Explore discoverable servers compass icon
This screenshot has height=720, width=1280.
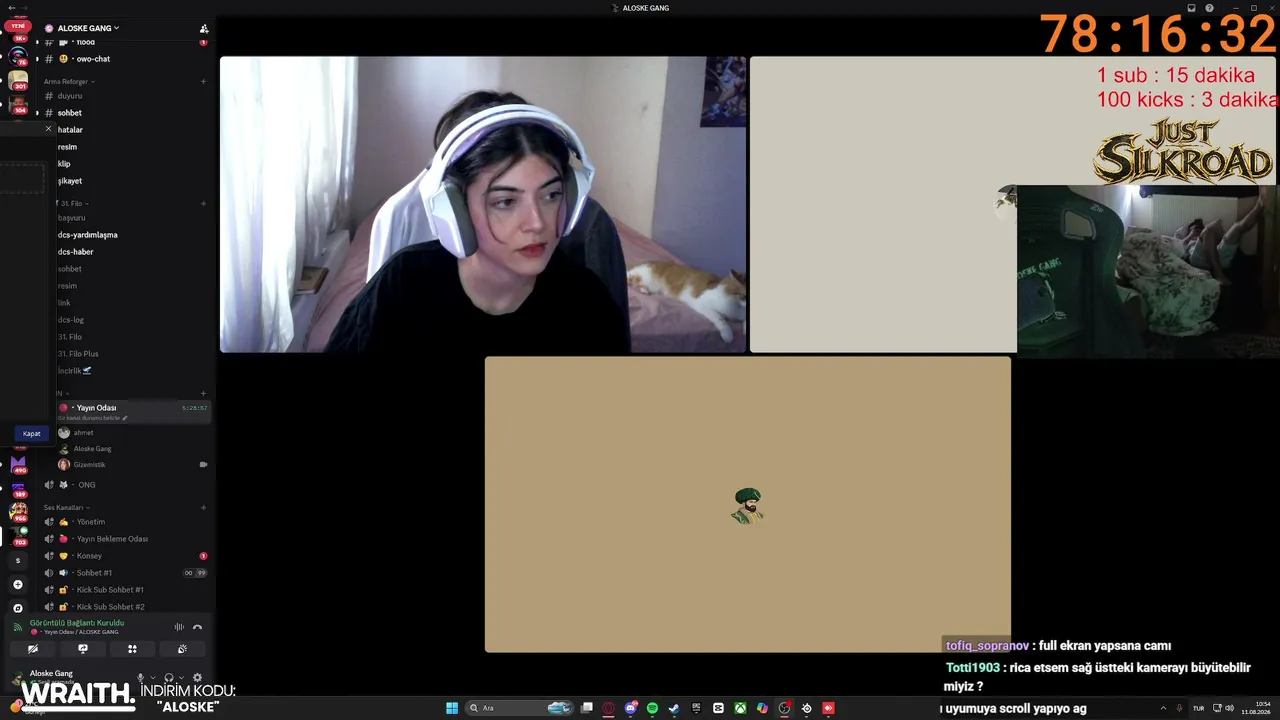pyautogui.click(x=18, y=608)
